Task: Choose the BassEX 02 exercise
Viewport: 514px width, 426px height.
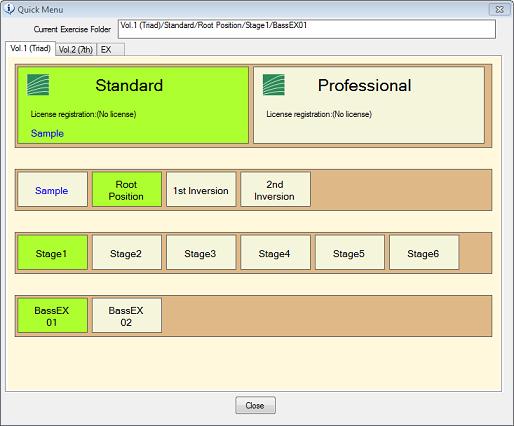Action: tap(127, 315)
